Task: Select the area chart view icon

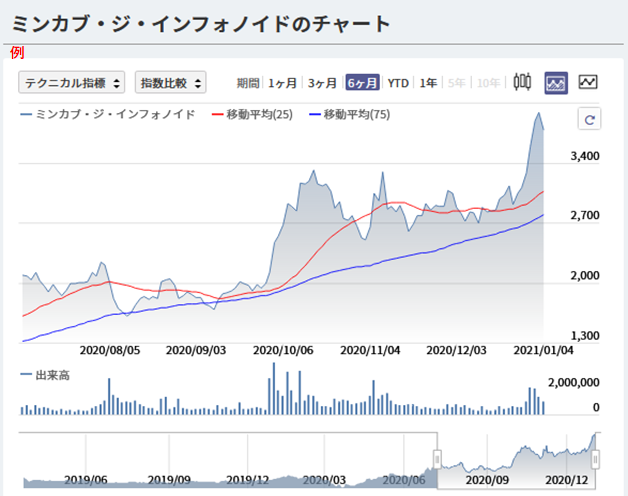Action: click(x=556, y=82)
